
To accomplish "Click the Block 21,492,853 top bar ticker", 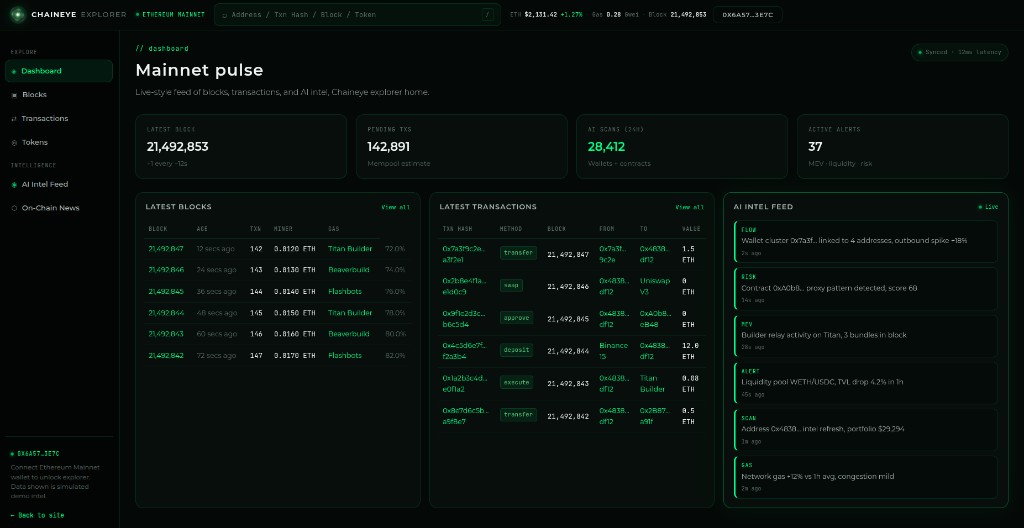I will tap(677, 14).
